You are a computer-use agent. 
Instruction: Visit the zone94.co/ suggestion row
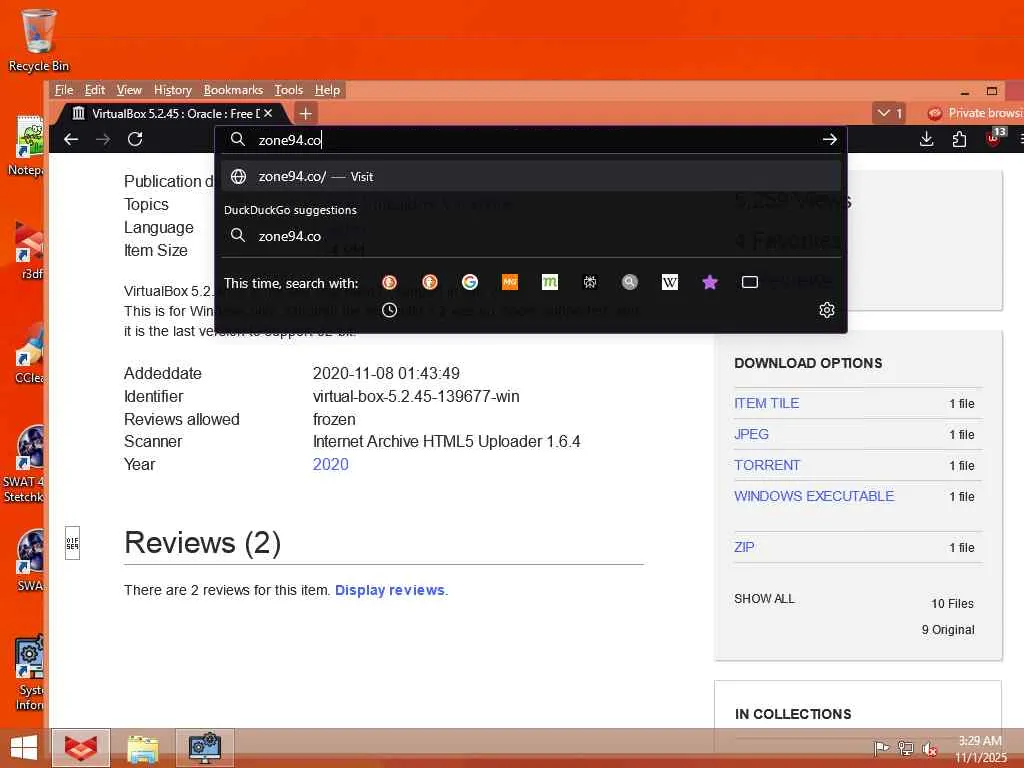(530, 176)
